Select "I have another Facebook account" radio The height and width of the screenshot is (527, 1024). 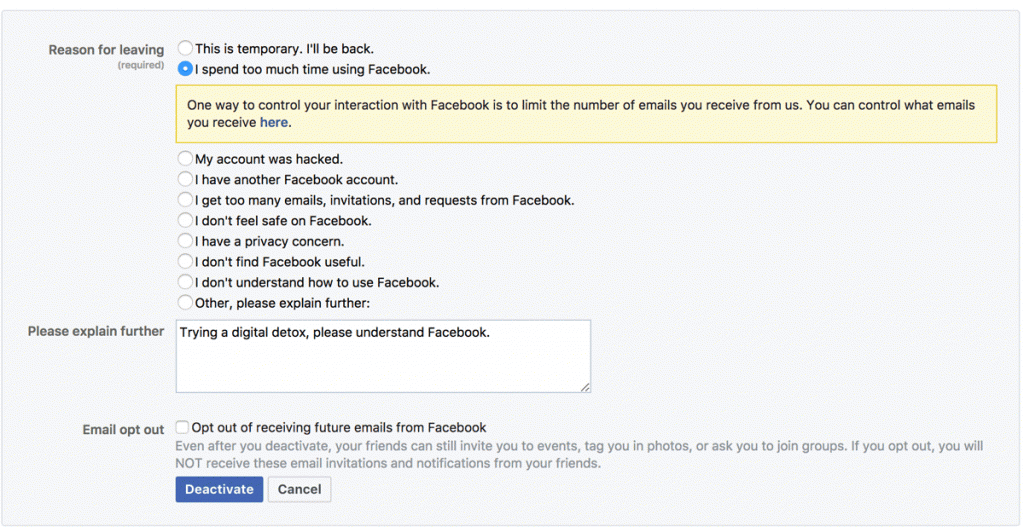[x=185, y=180]
